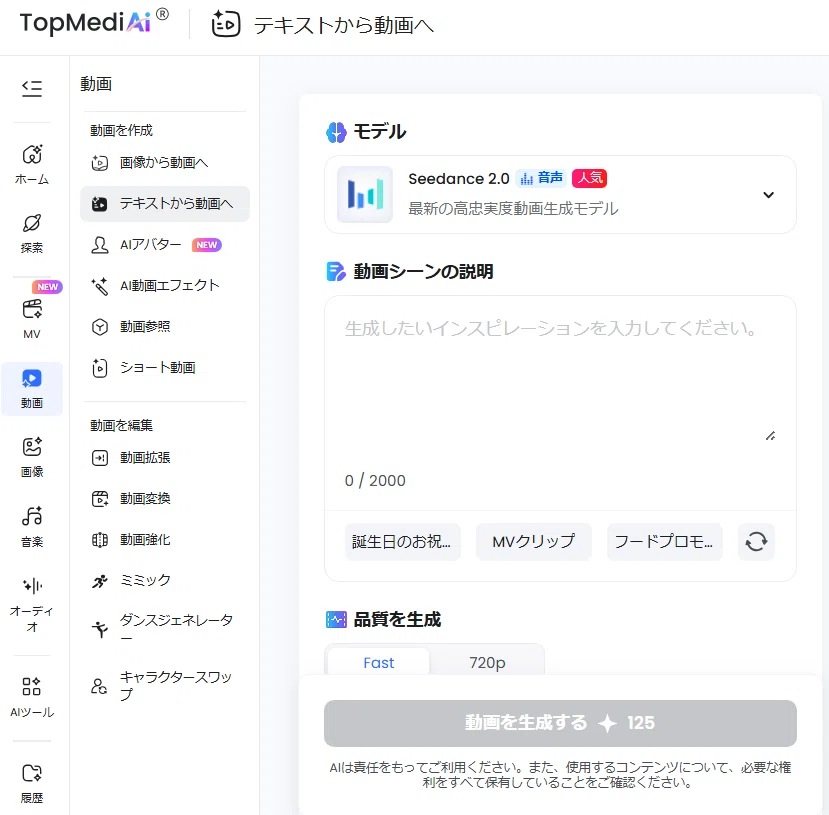Open AI動画エフェクト menu item

164,286
